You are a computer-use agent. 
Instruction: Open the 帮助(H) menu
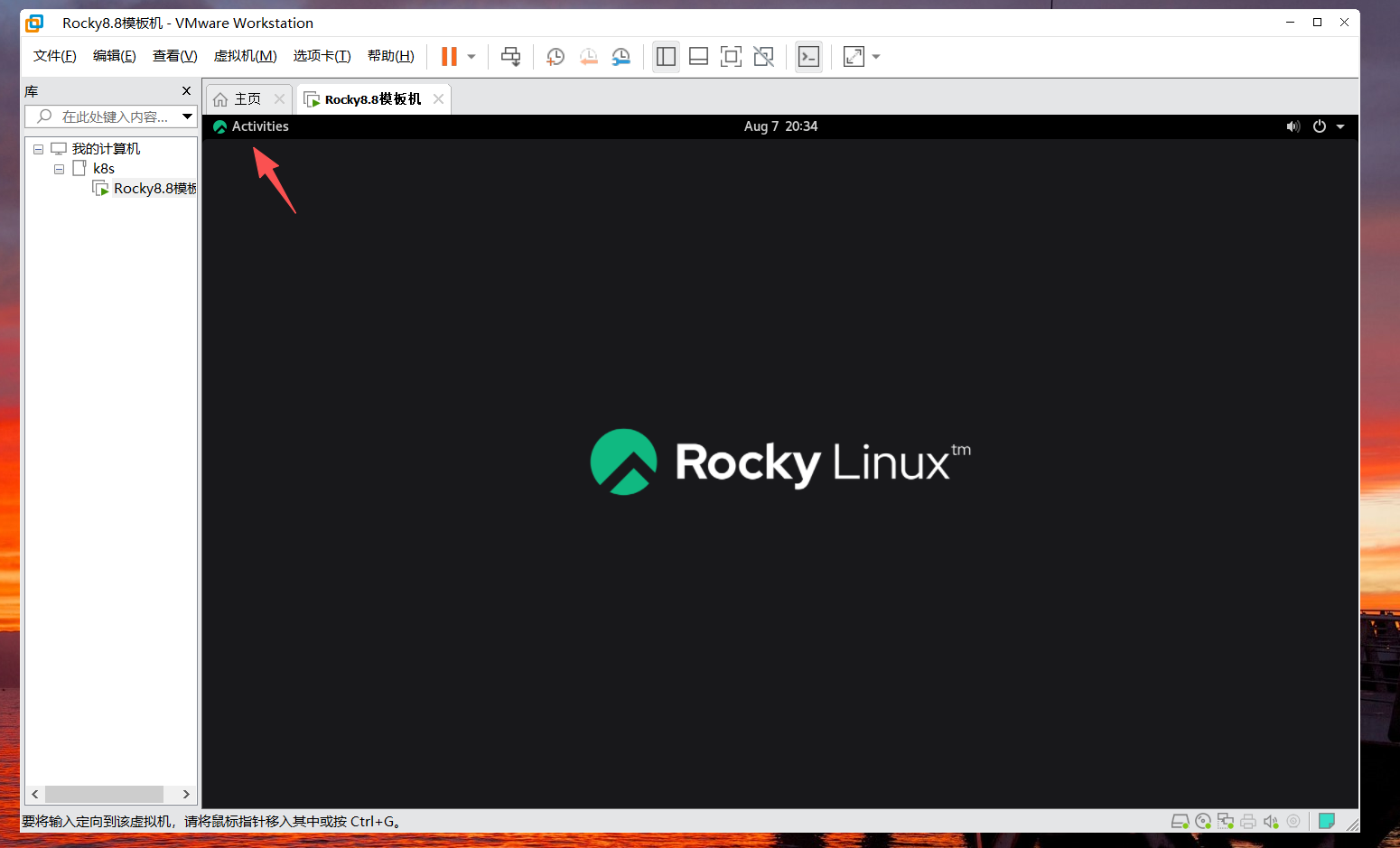(391, 56)
